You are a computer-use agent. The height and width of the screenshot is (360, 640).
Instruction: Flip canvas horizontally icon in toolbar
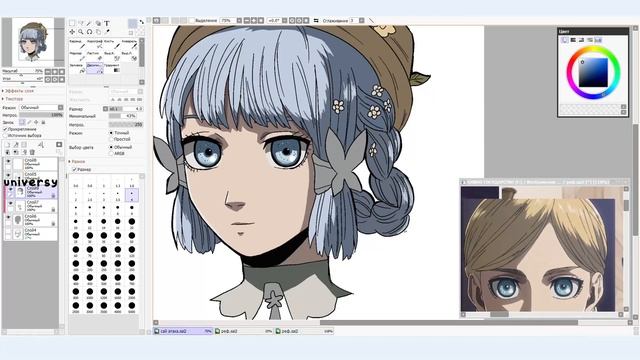click(316, 20)
